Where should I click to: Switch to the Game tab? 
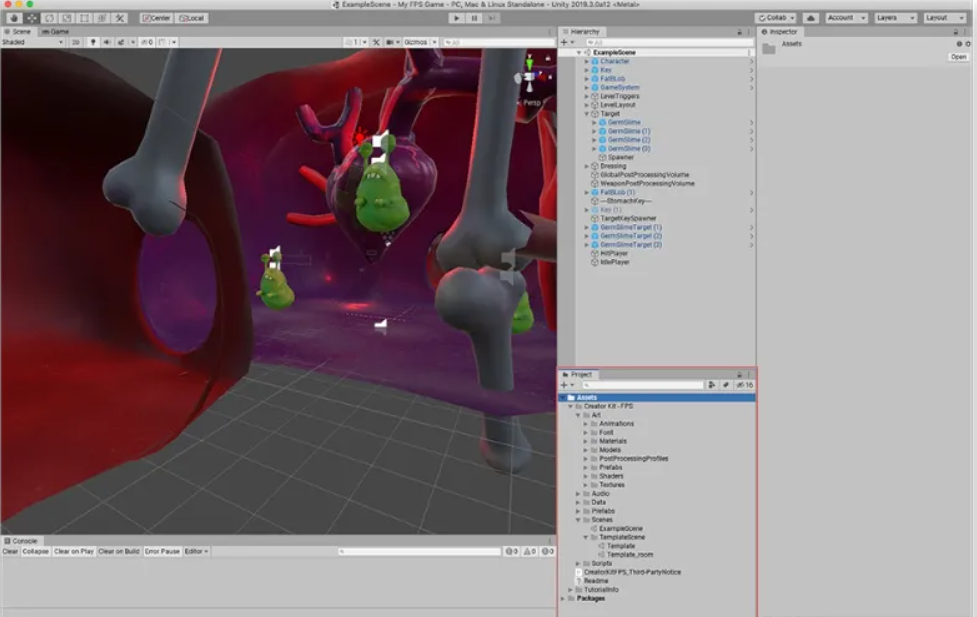58,32
